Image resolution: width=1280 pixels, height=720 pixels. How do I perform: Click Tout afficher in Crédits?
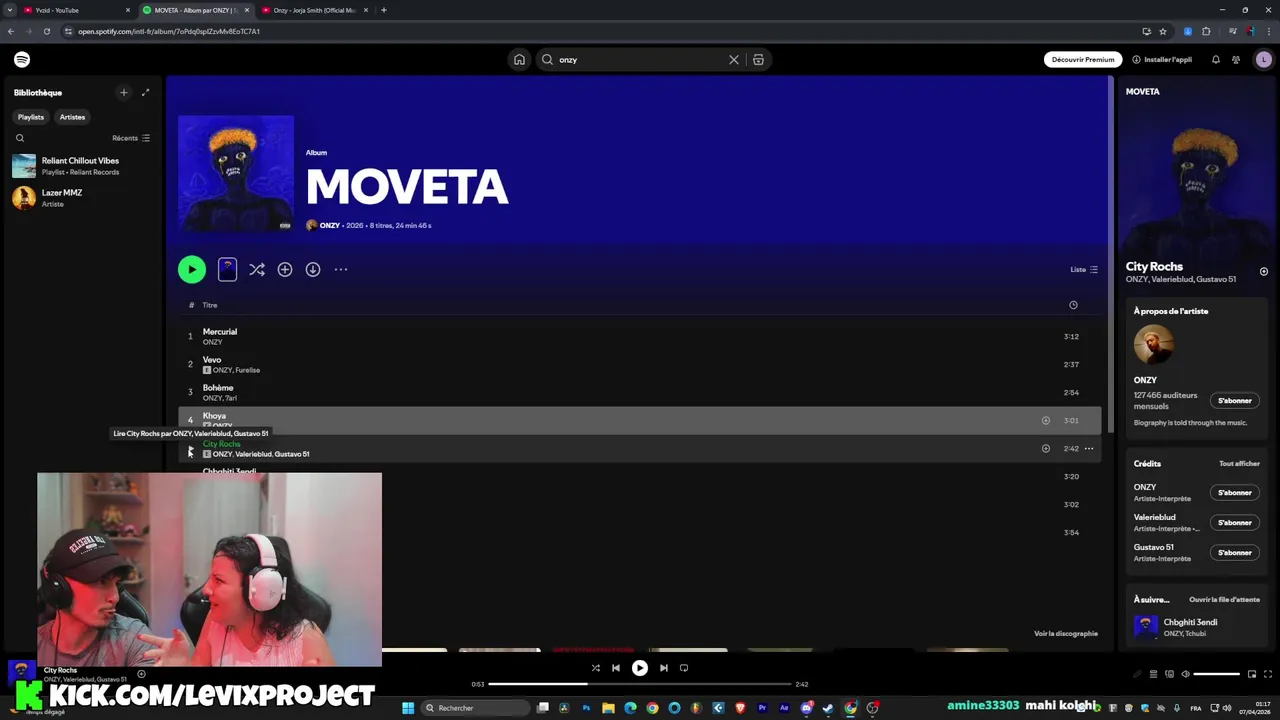[1239, 464]
